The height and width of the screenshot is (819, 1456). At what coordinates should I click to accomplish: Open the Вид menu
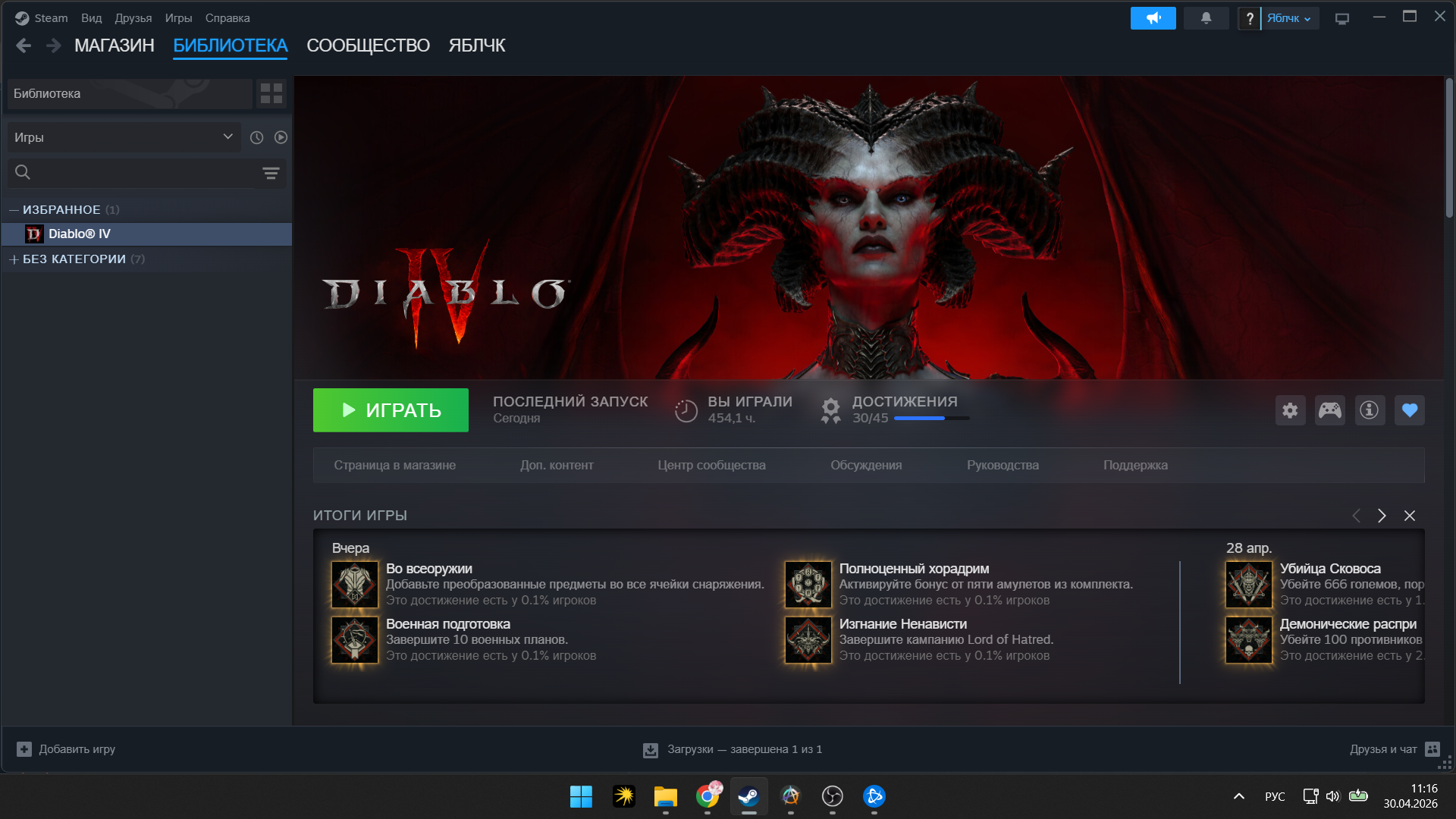[91, 18]
